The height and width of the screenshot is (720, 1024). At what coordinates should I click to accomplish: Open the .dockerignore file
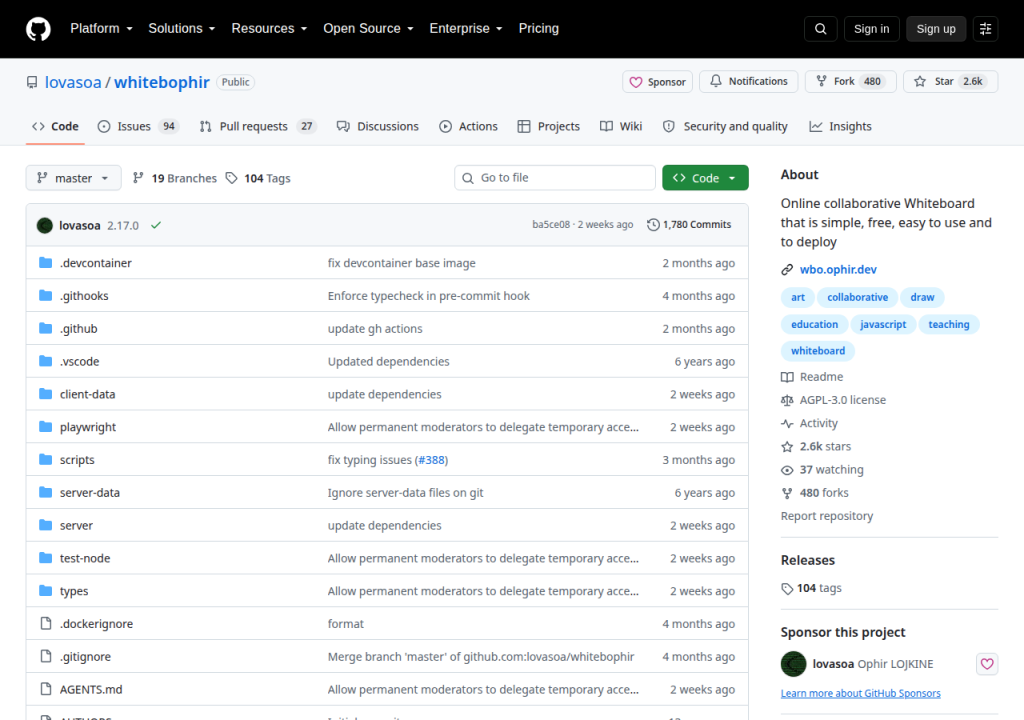(96, 624)
